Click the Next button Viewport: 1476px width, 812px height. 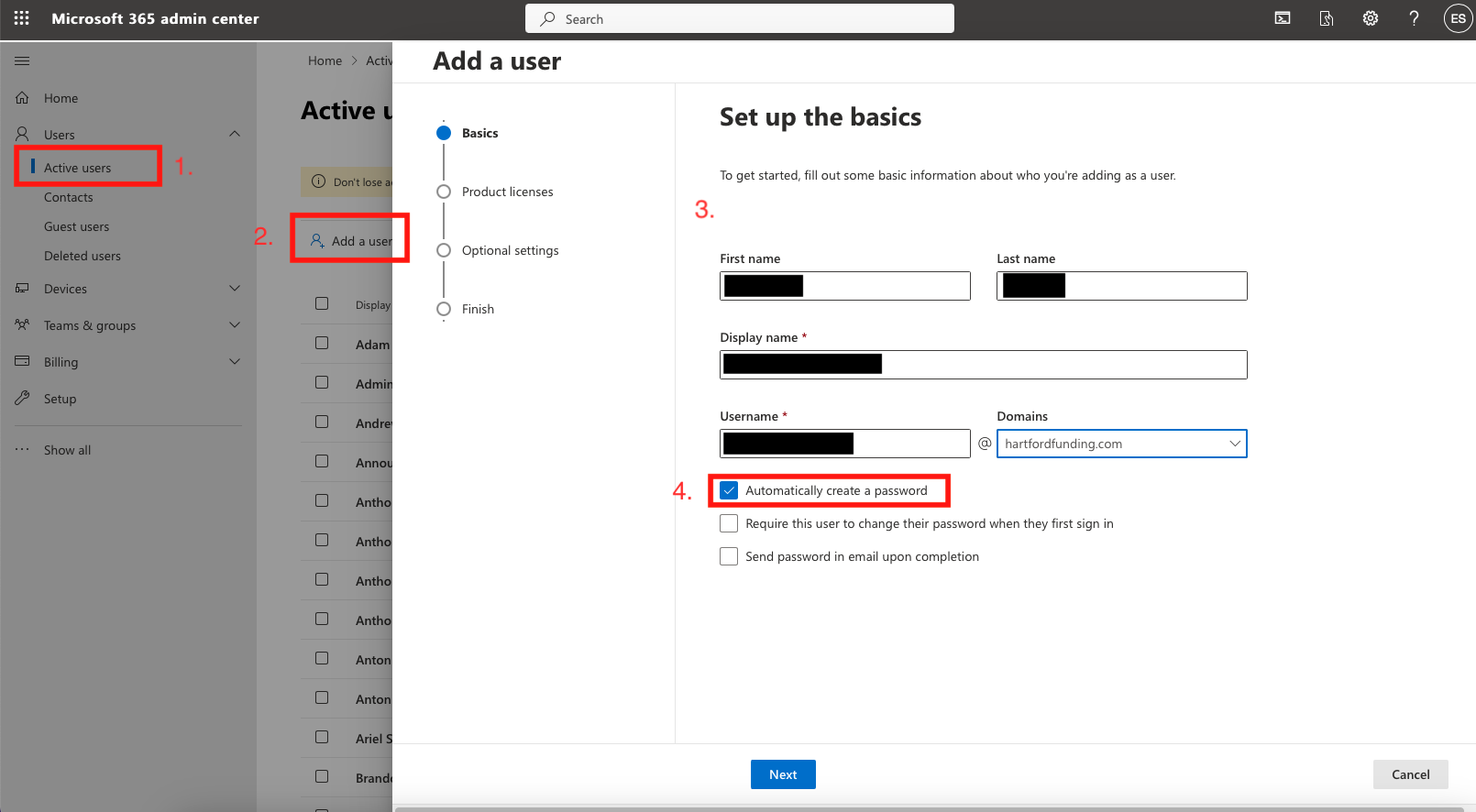click(783, 774)
